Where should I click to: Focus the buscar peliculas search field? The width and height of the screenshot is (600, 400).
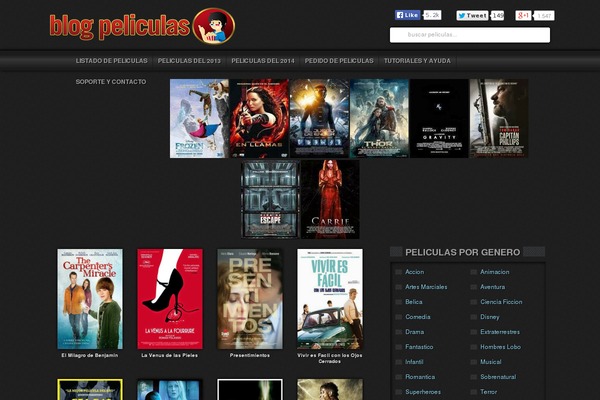point(470,34)
